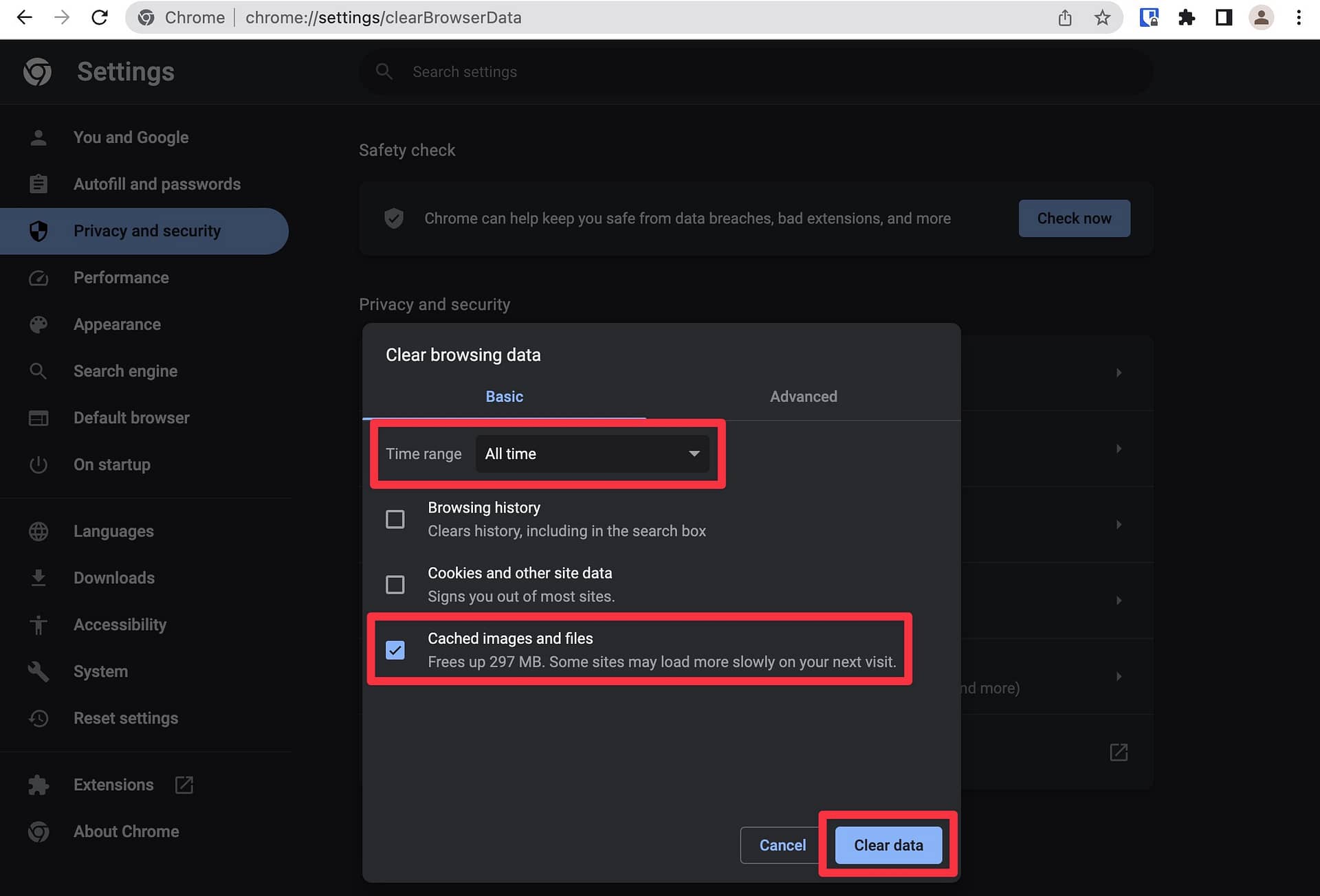Screen dimensions: 1320x896
Task: Click the You and Google profile icon
Action: click(x=37, y=137)
